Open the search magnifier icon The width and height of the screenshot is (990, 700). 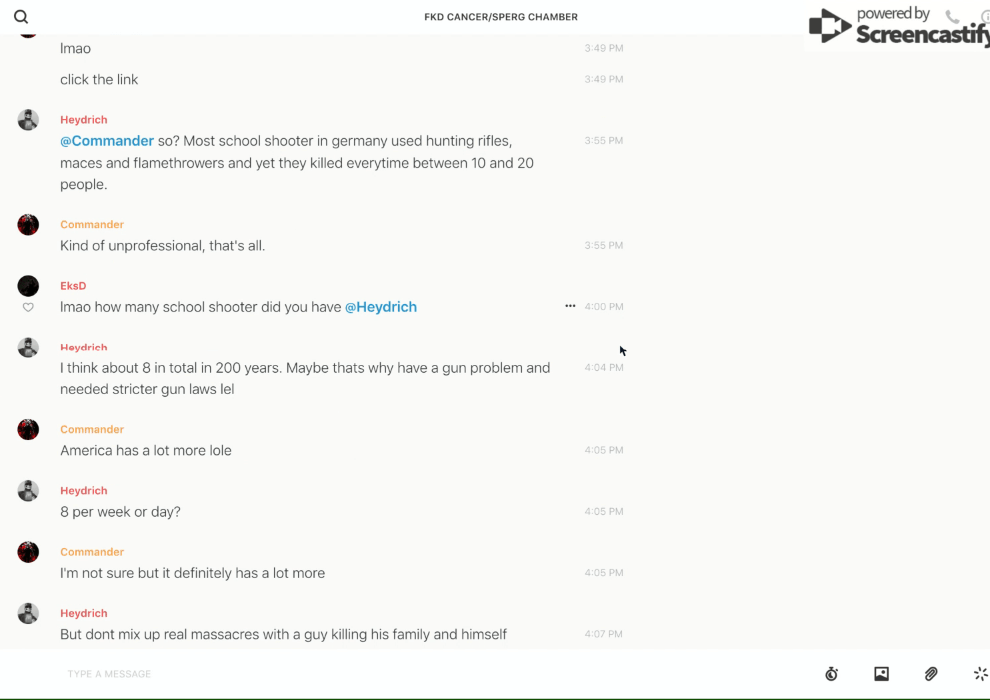pyautogui.click(x=21, y=17)
